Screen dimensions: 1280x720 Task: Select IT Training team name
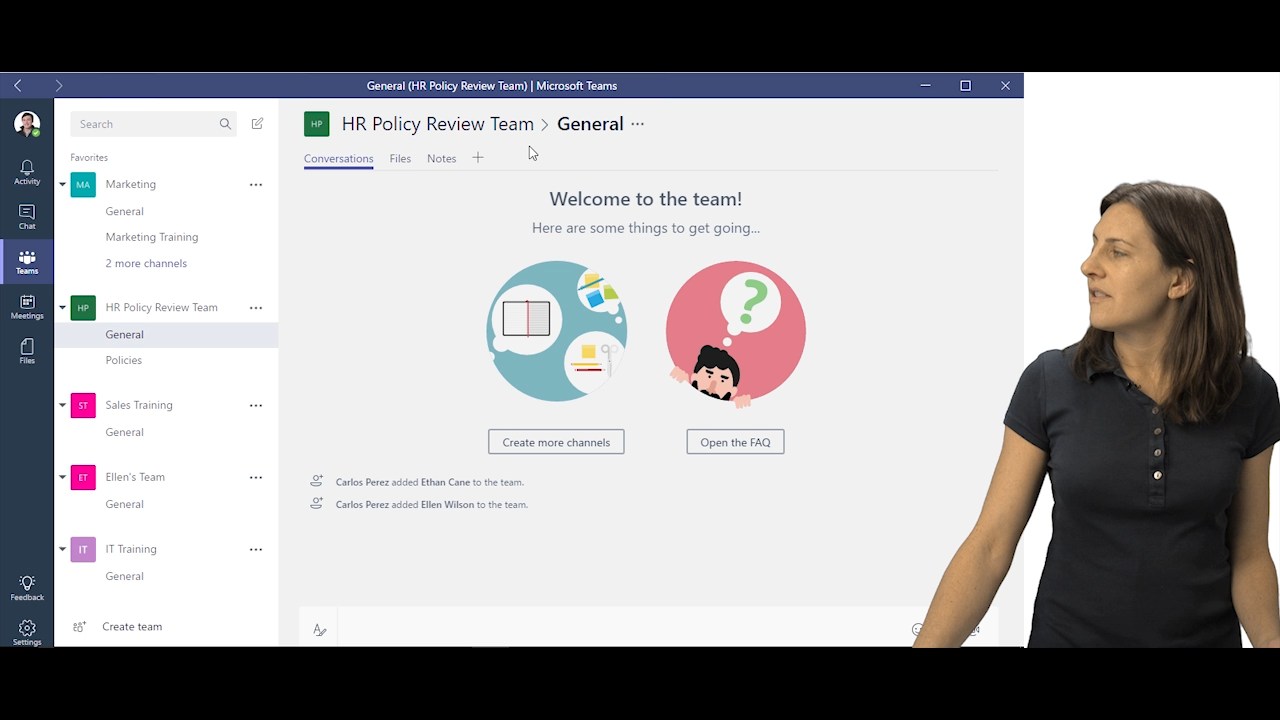coord(131,549)
